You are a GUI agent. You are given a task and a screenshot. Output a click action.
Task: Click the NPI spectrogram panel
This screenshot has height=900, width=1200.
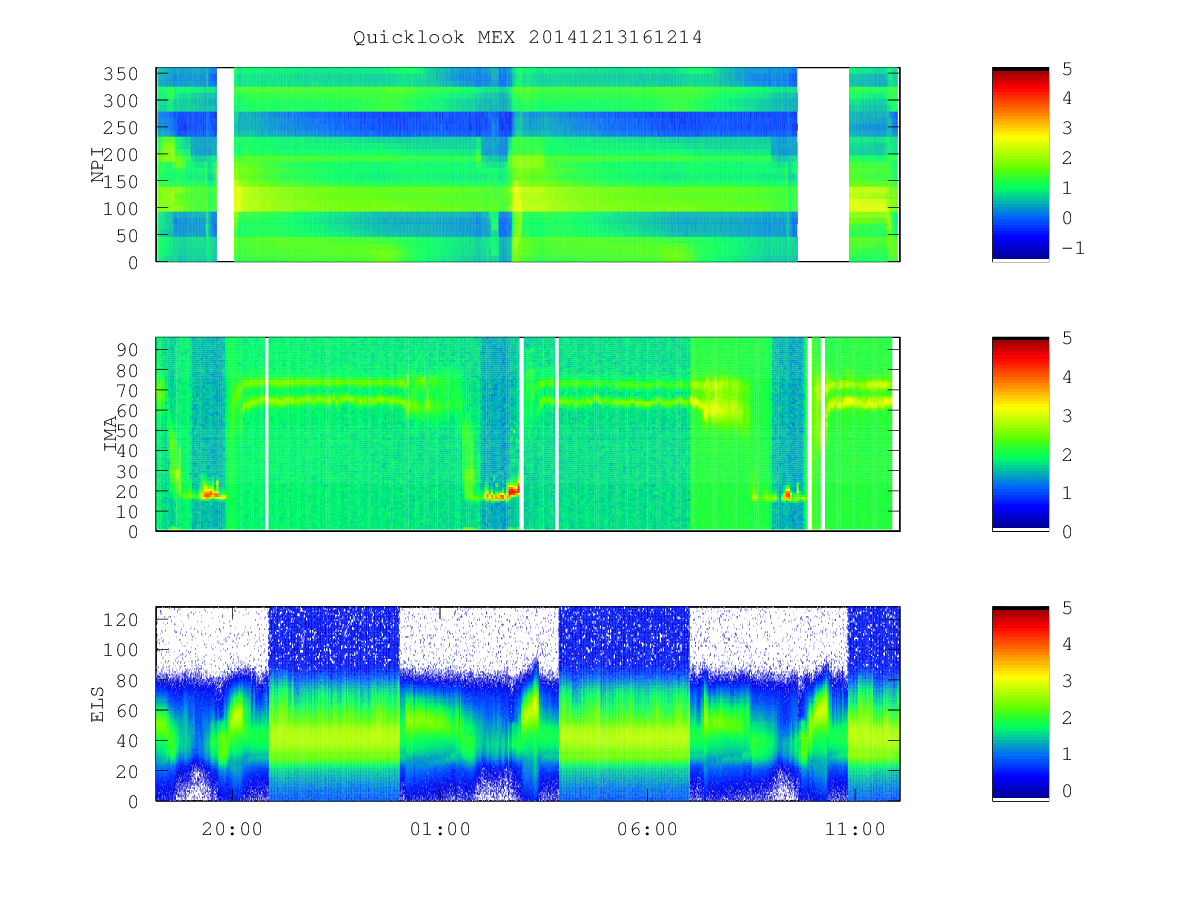[x=528, y=165]
